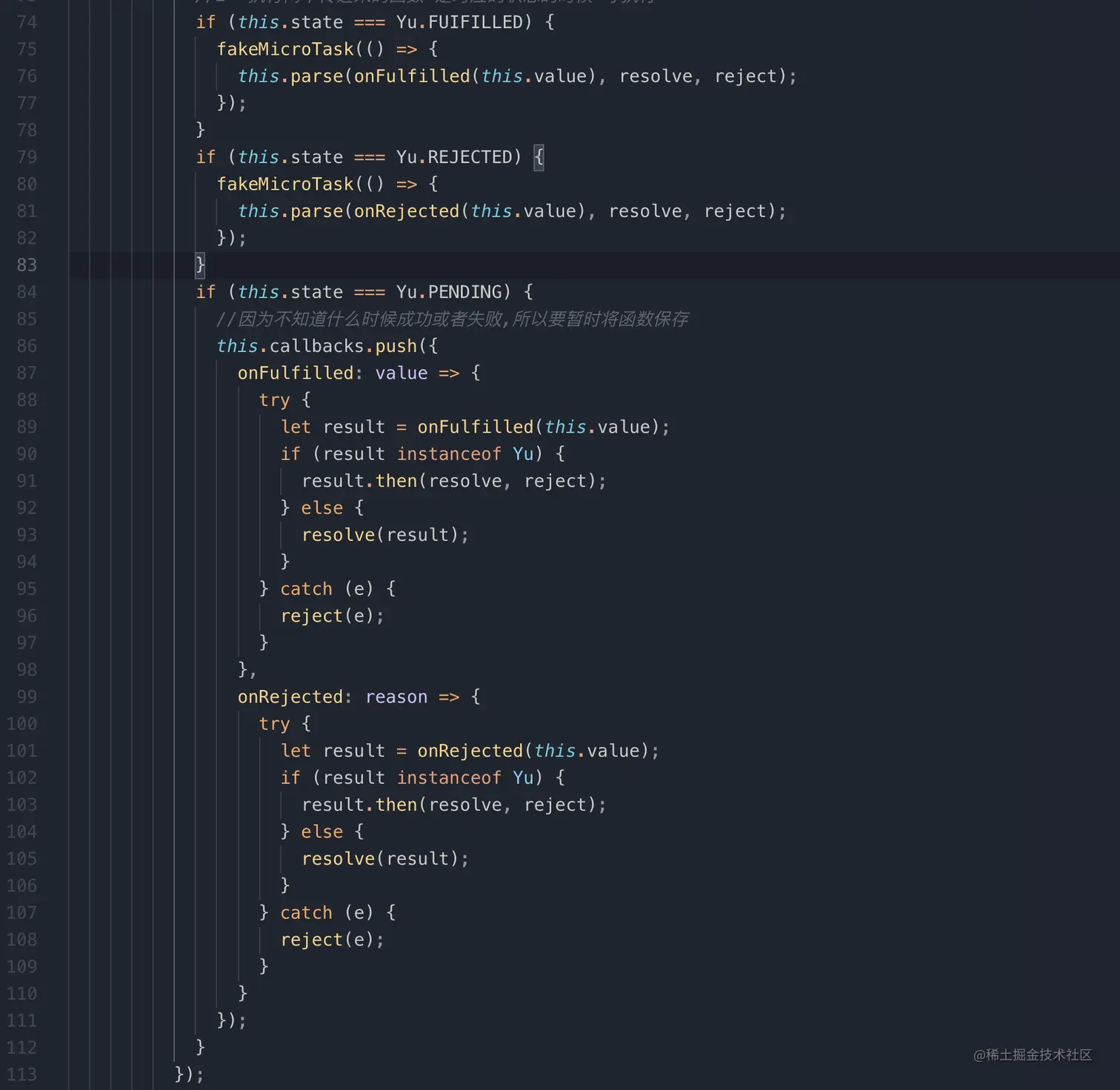Click the instanceof keyword on line 102
This screenshot has height=1090, width=1120.
pos(449,778)
